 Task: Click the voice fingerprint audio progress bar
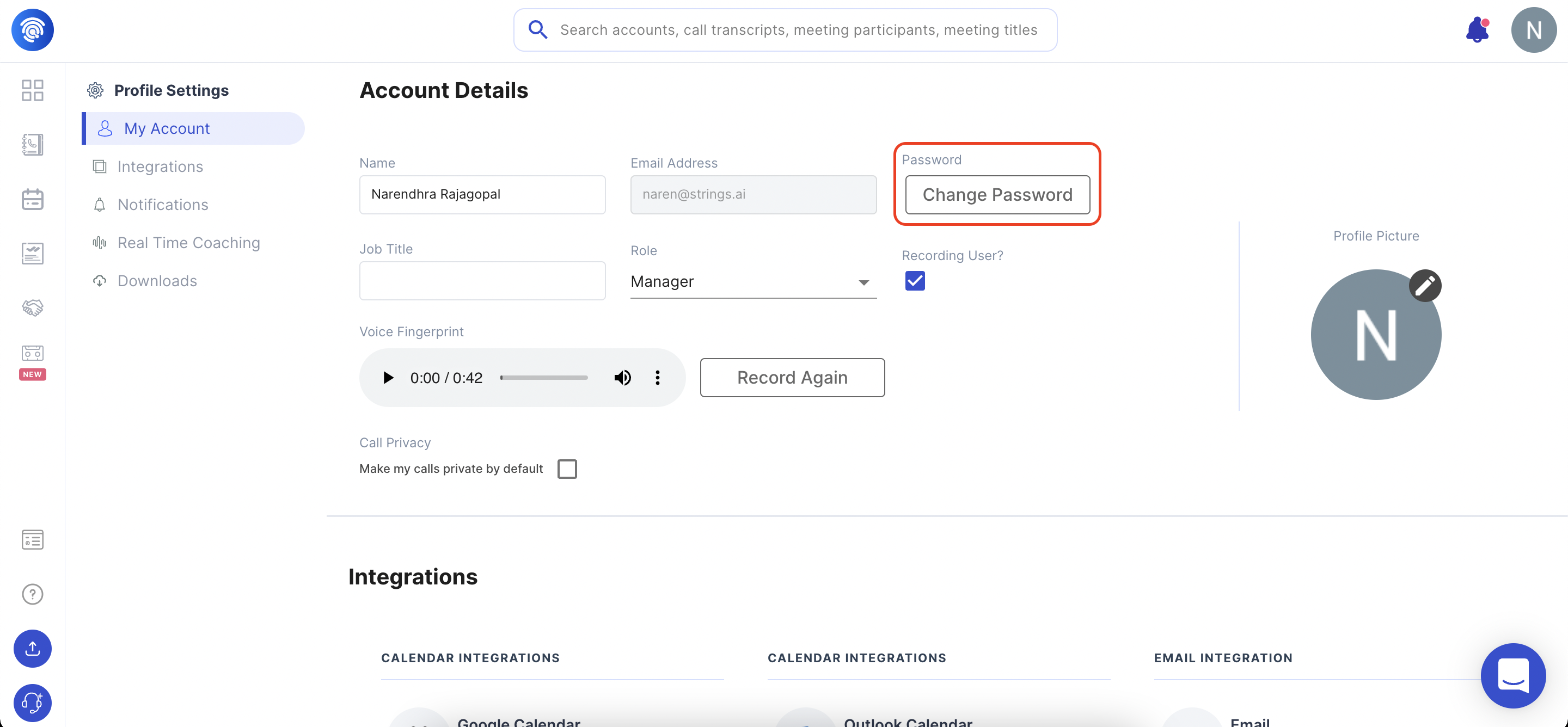544,378
